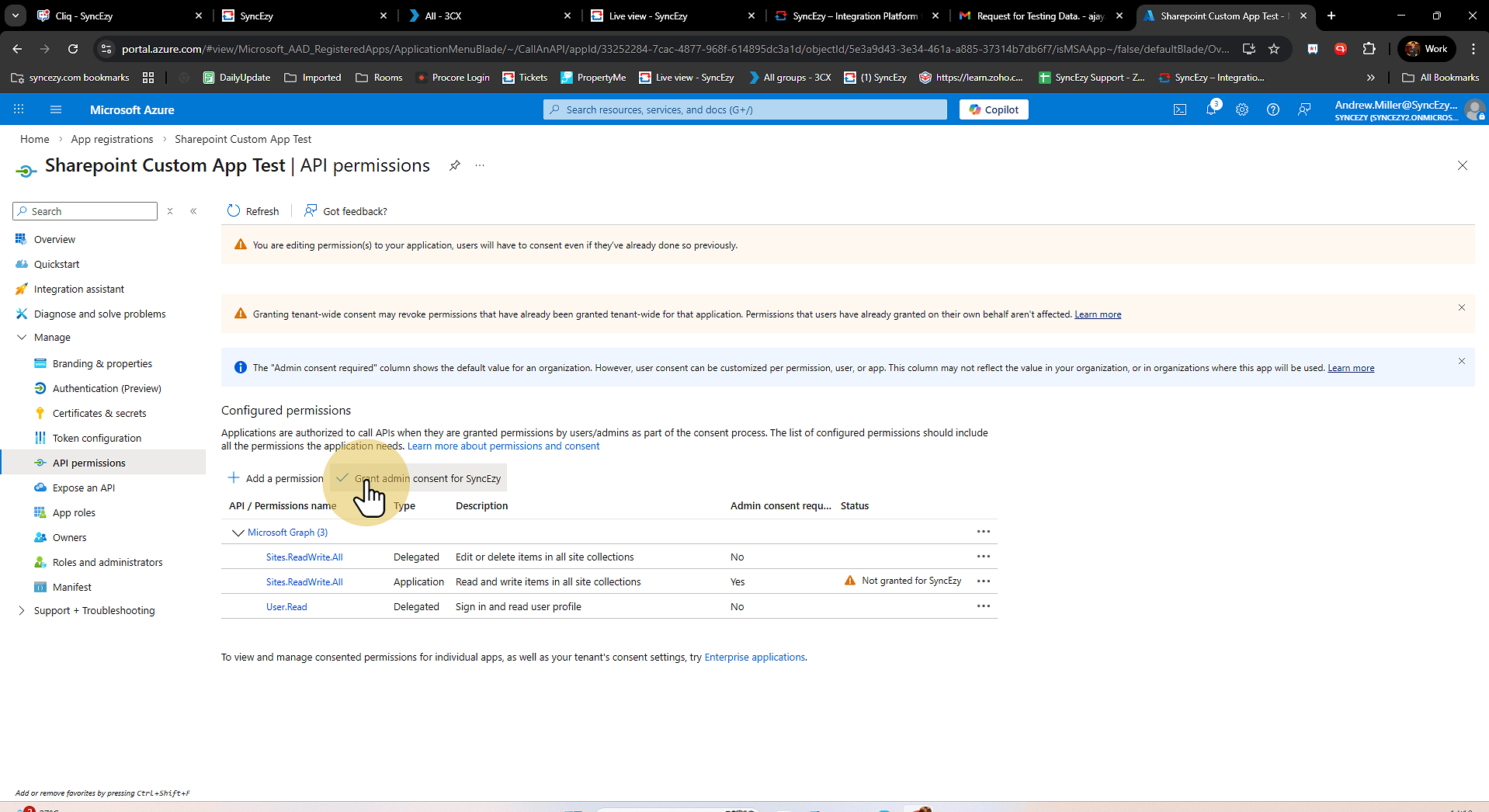This screenshot has width=1489, height=812.
Task: Click Add a permission
Action: (x=276, y=478)
